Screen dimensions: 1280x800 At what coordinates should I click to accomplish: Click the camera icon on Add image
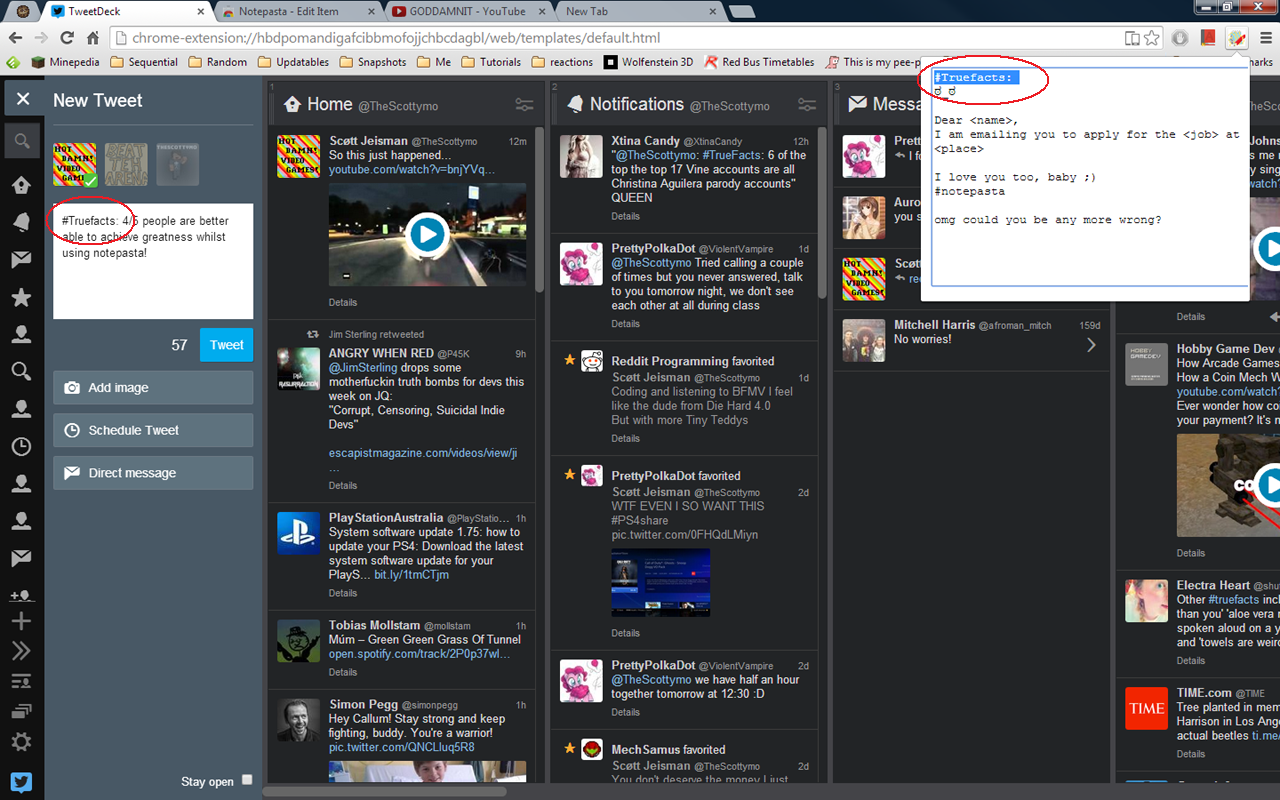pos(72,388)
